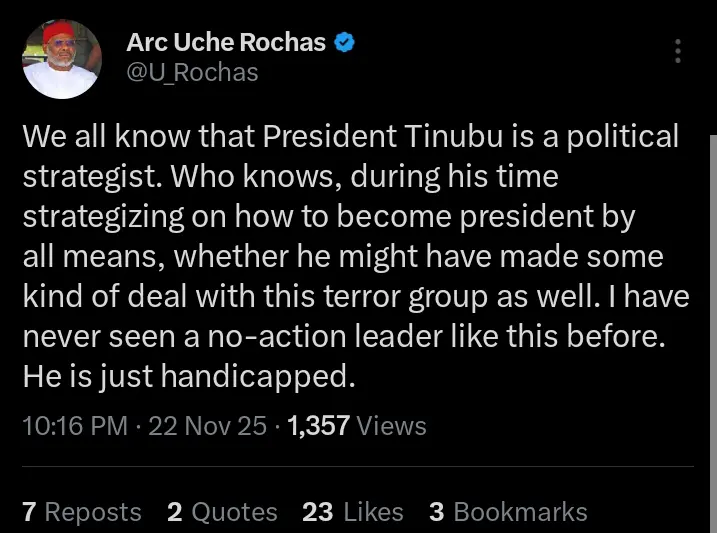
Task: Click the 22 Nov 25 date
Action: pos(207,426)
